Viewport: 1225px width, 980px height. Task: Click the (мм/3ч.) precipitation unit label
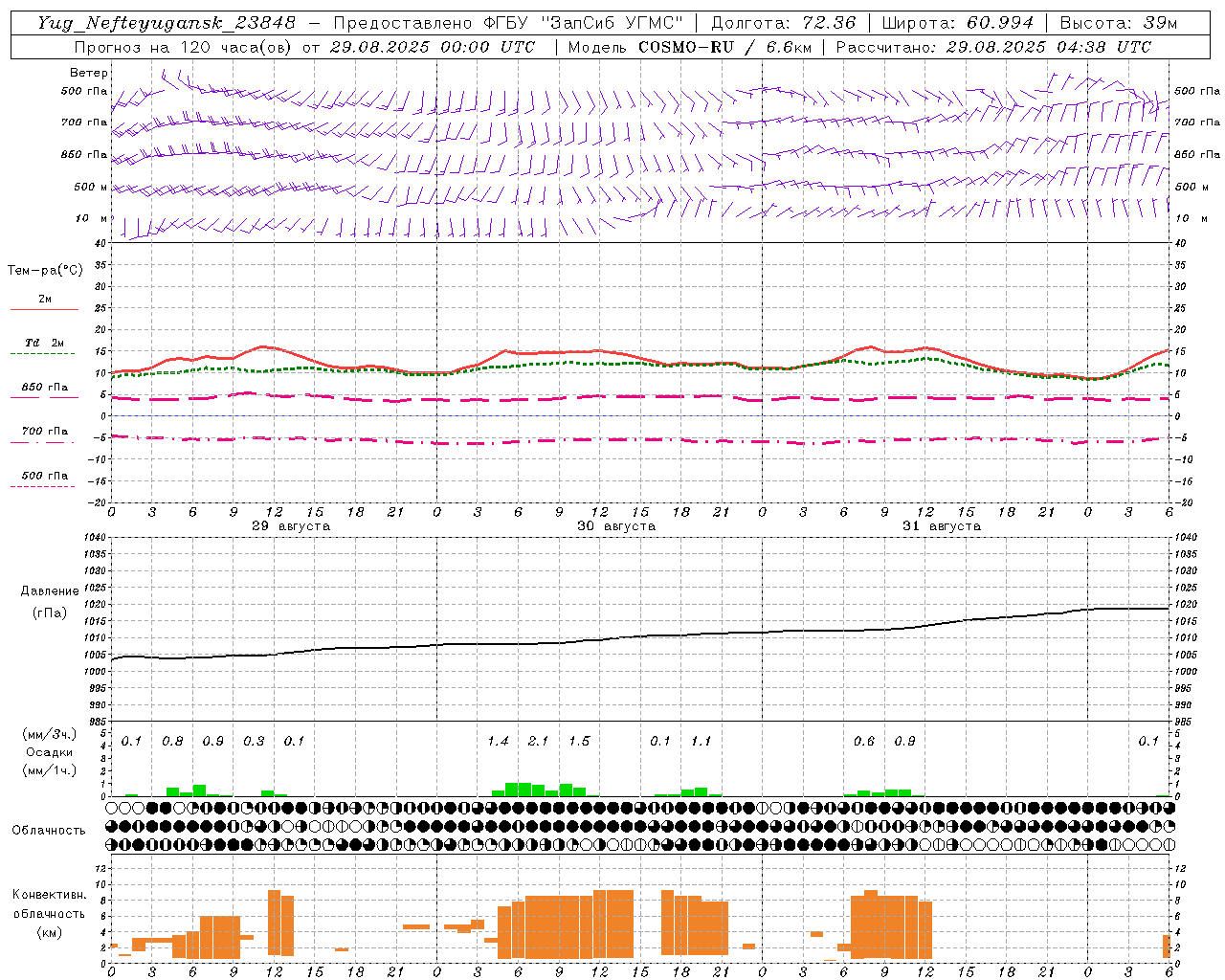pos(50,734)
